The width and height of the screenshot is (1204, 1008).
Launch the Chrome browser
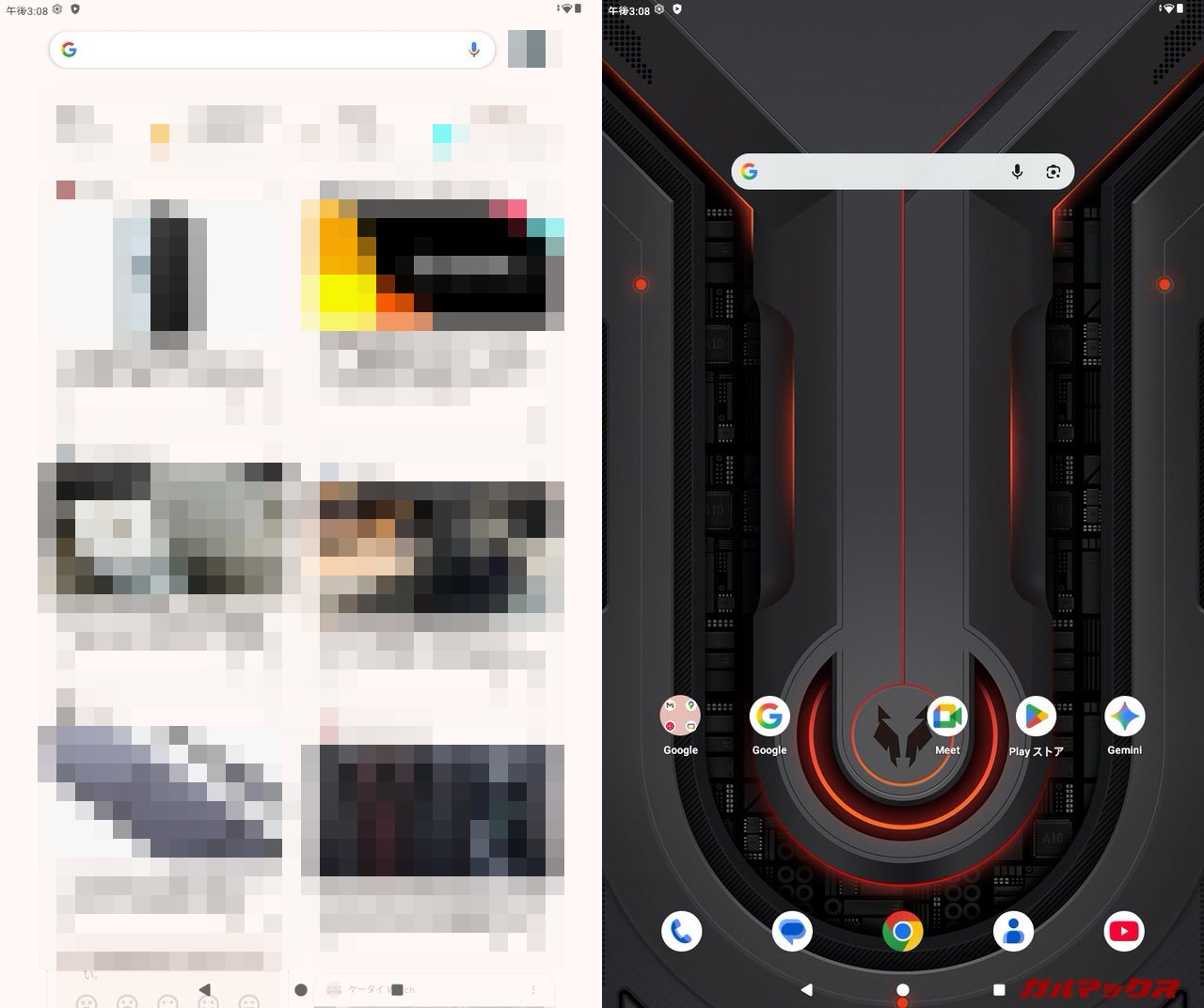(903, 931)
